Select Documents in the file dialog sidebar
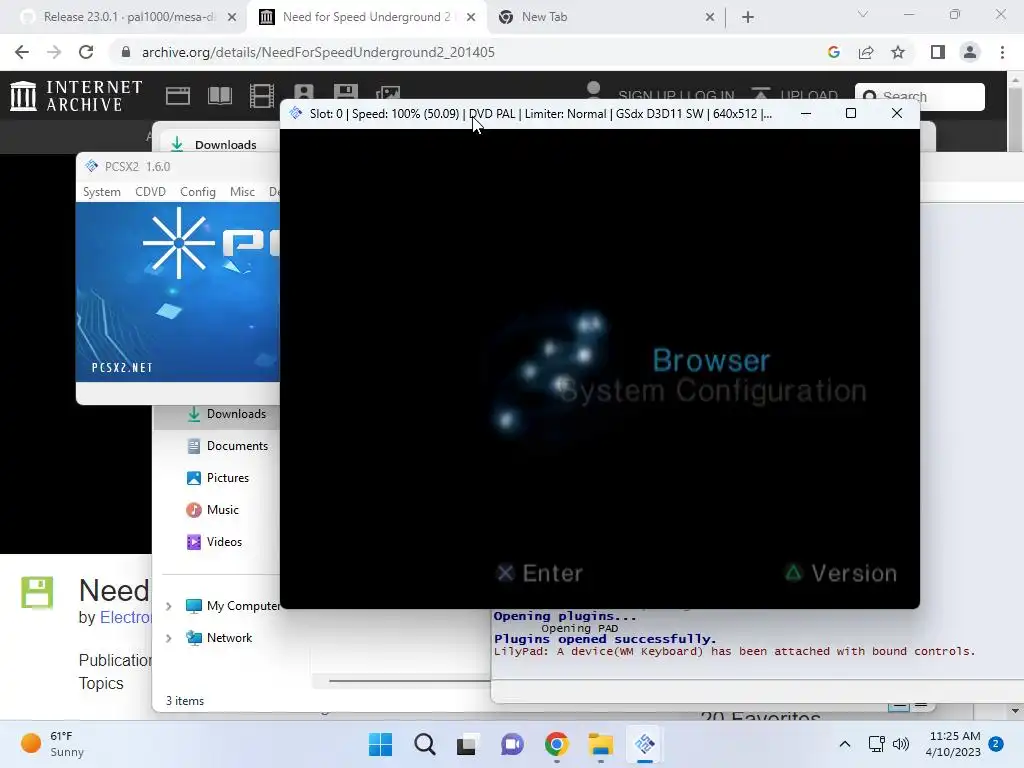Viewport: 1024px width, 768px height. click(227, 446)
